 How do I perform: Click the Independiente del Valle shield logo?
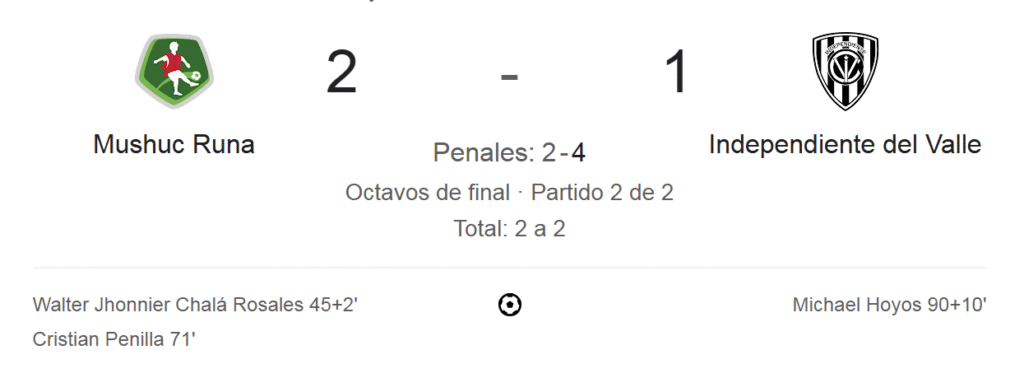(845, 71)
